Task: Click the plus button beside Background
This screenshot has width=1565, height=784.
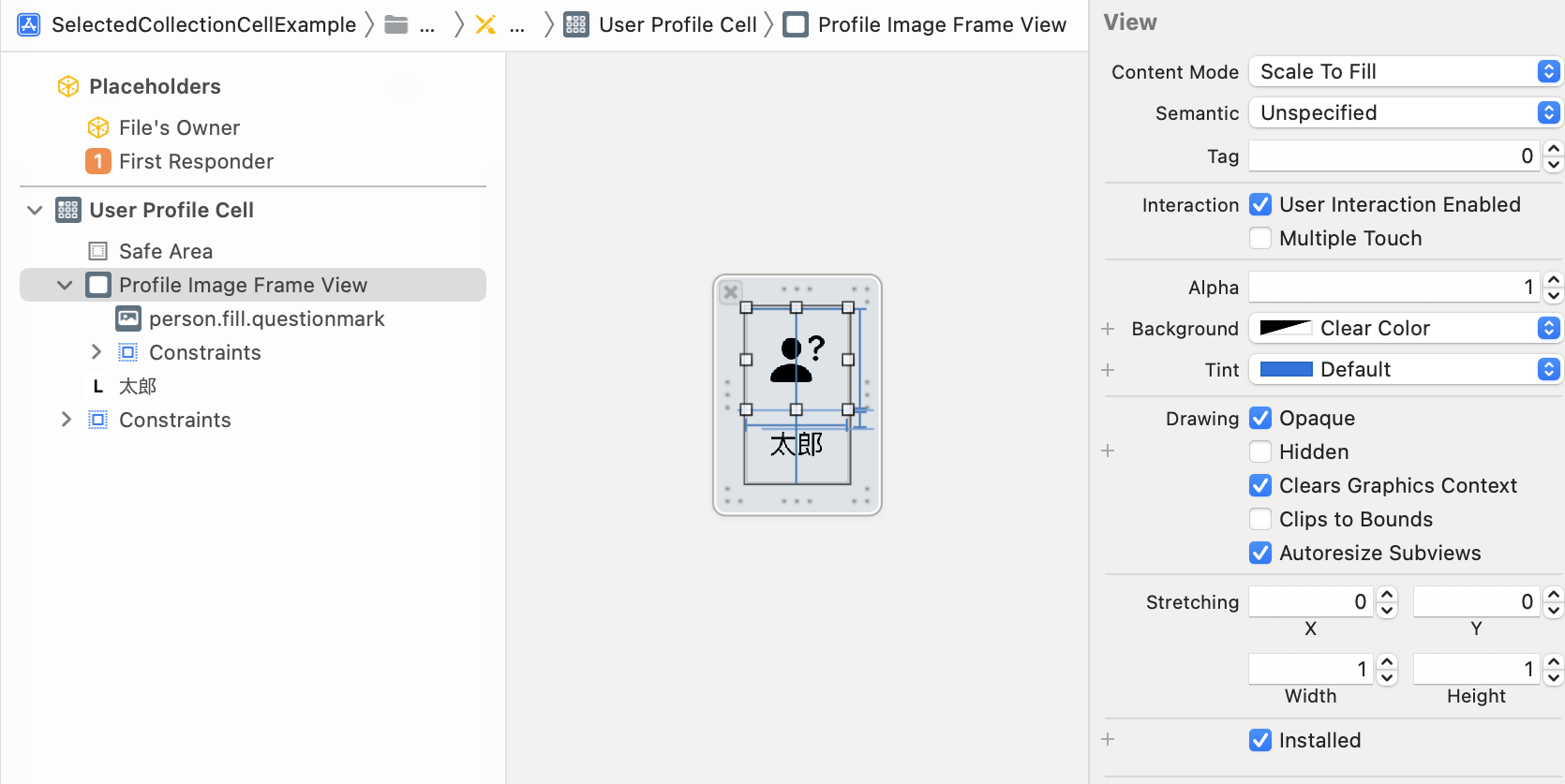Action: (x=1108, y=329)
